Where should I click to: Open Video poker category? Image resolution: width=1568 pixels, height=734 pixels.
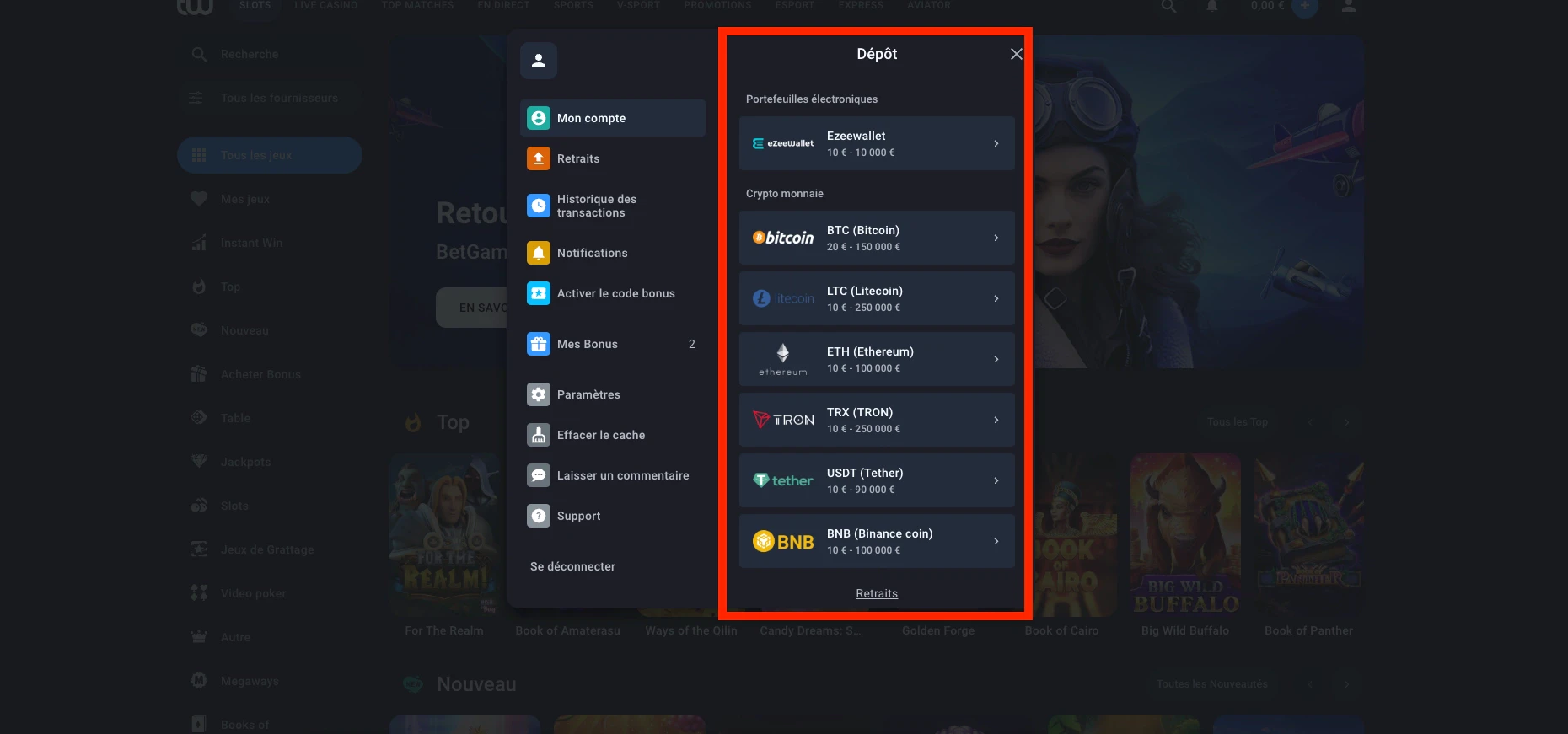click(x=270, y=593)
